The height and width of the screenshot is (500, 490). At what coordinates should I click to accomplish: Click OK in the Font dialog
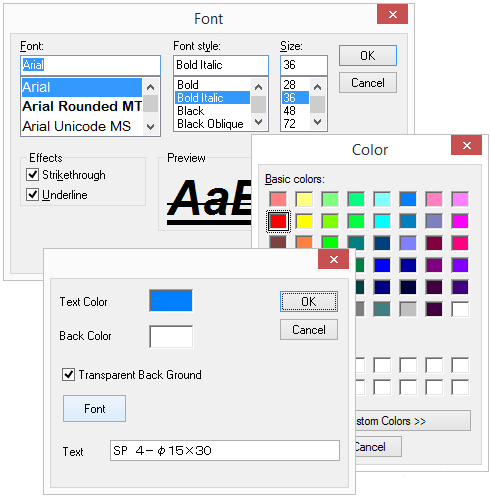click(x=368, y=55)
